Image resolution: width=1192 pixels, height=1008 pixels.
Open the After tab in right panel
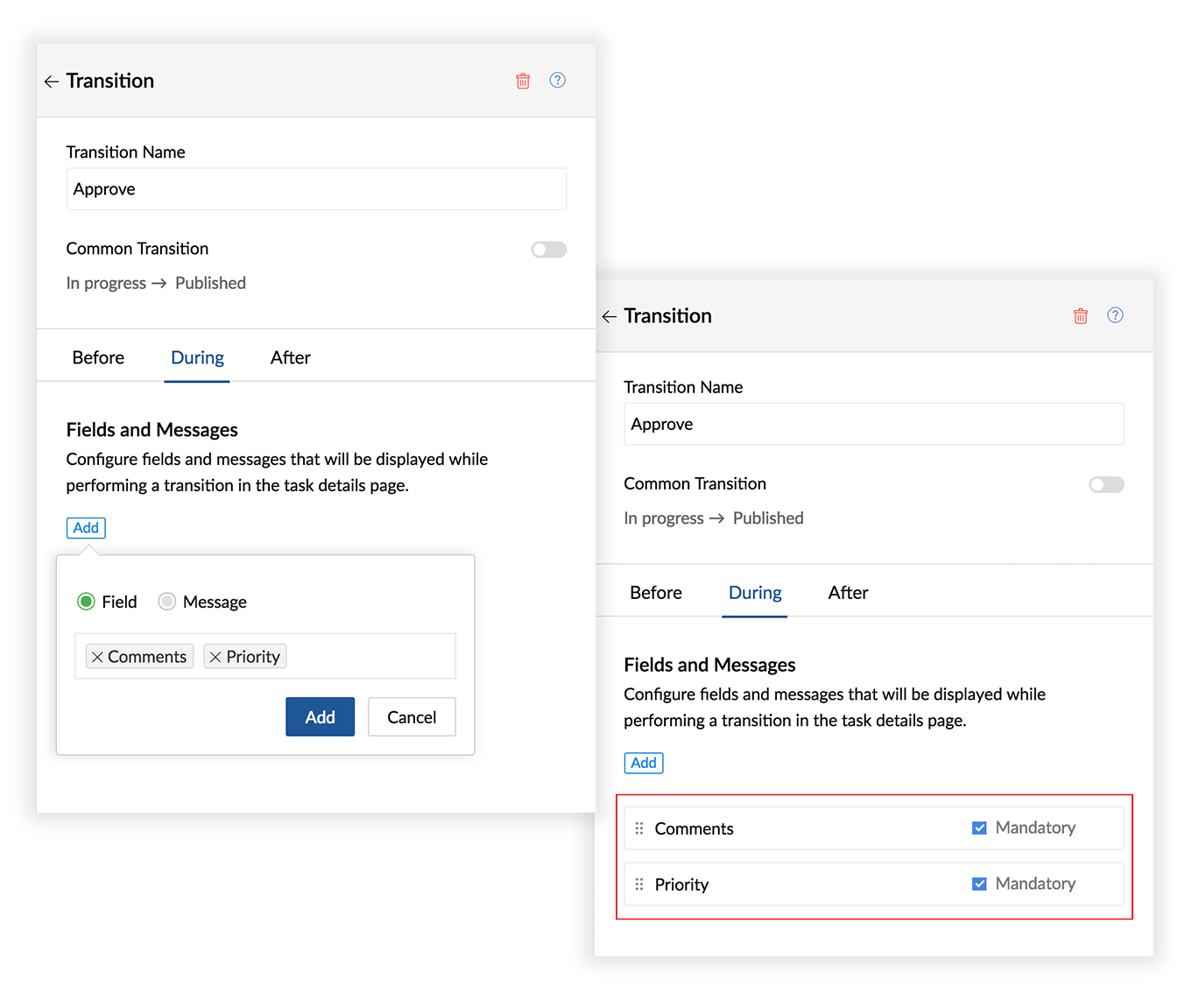[848, 593]
